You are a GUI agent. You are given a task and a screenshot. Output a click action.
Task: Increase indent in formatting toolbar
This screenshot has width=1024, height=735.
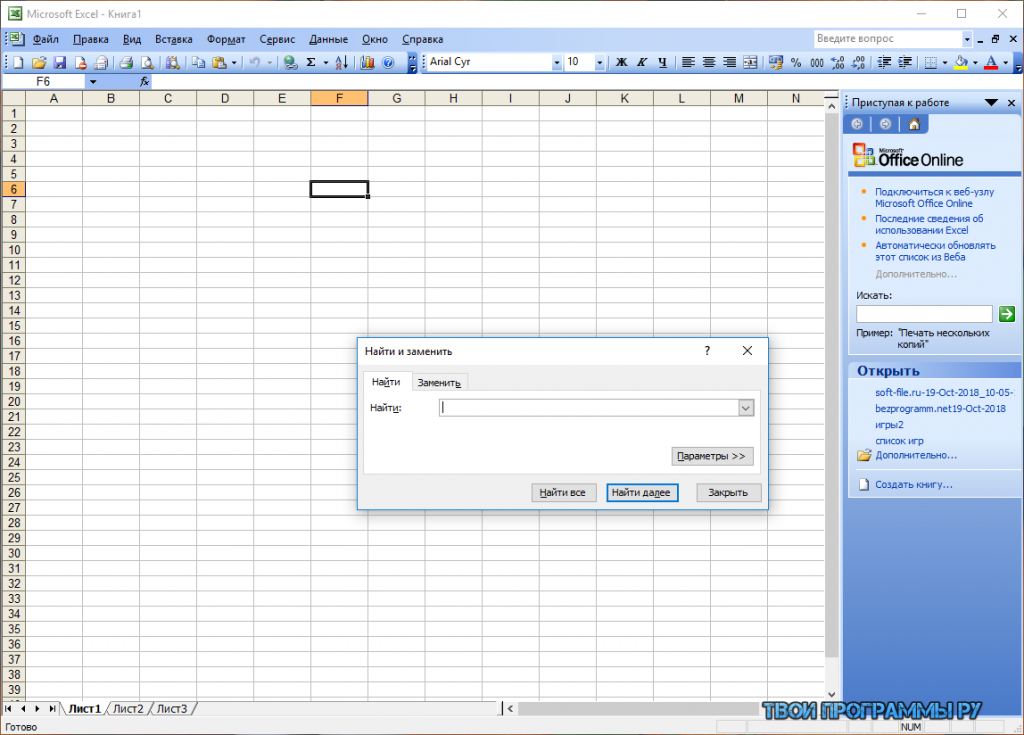pyautogui.click(x=905, y=63)
